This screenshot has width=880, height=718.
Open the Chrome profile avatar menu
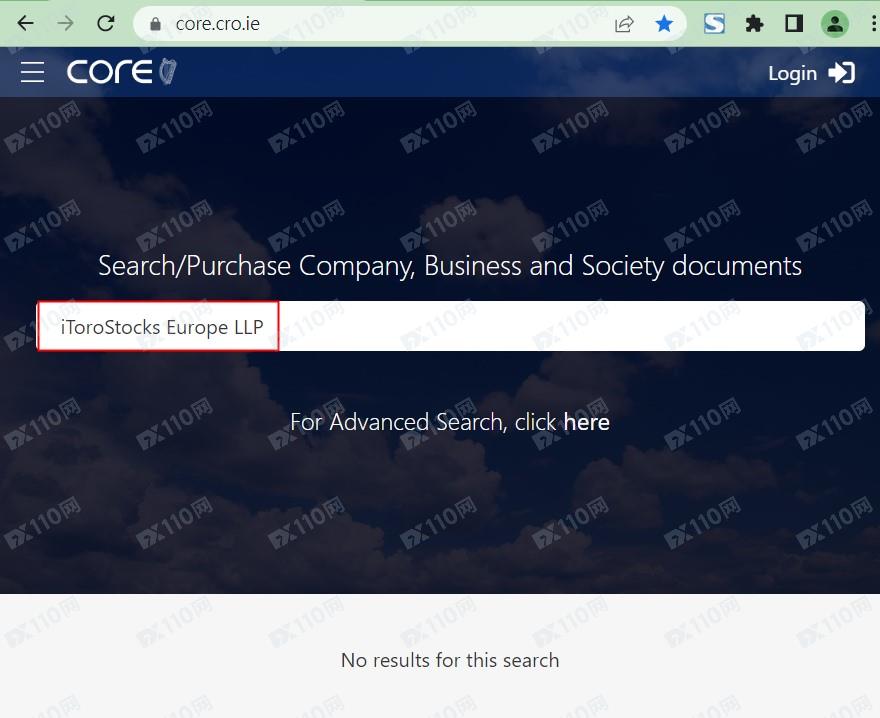coord(835,24)
